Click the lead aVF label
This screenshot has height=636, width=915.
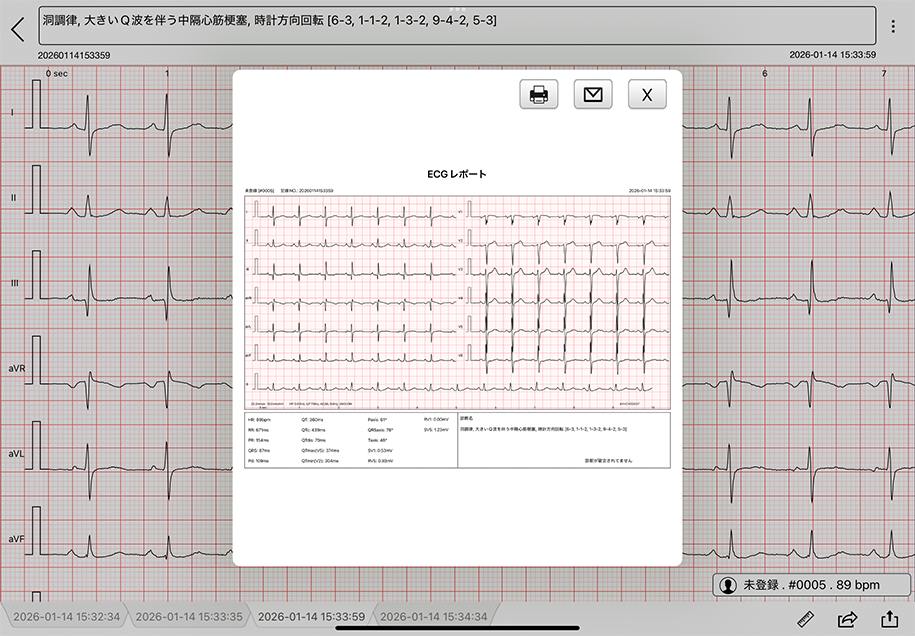[16, 539]
